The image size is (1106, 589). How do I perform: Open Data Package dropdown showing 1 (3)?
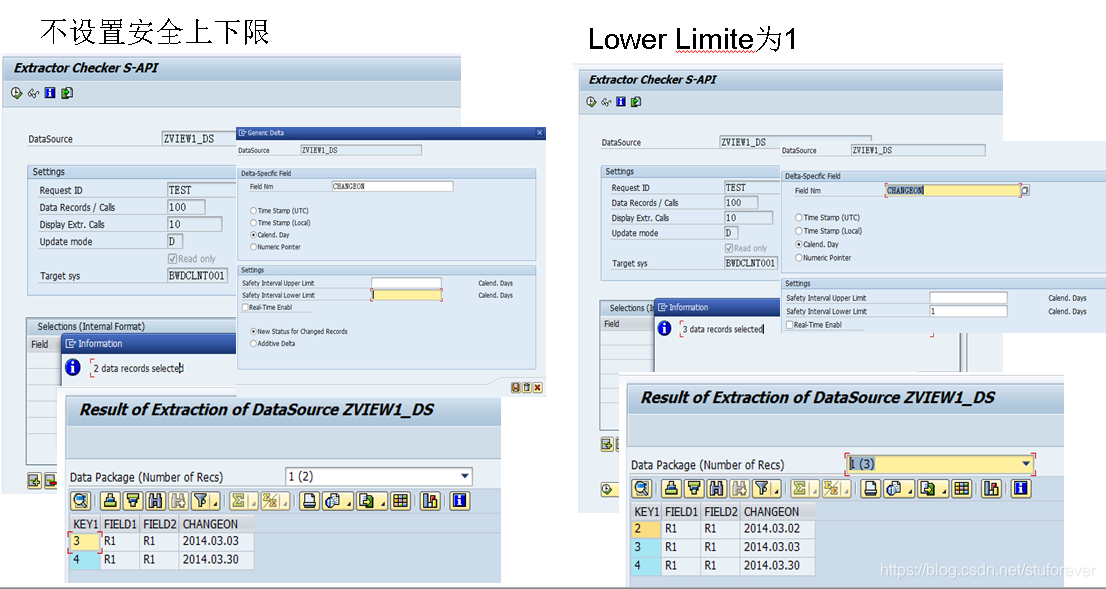click(1026, 464)
